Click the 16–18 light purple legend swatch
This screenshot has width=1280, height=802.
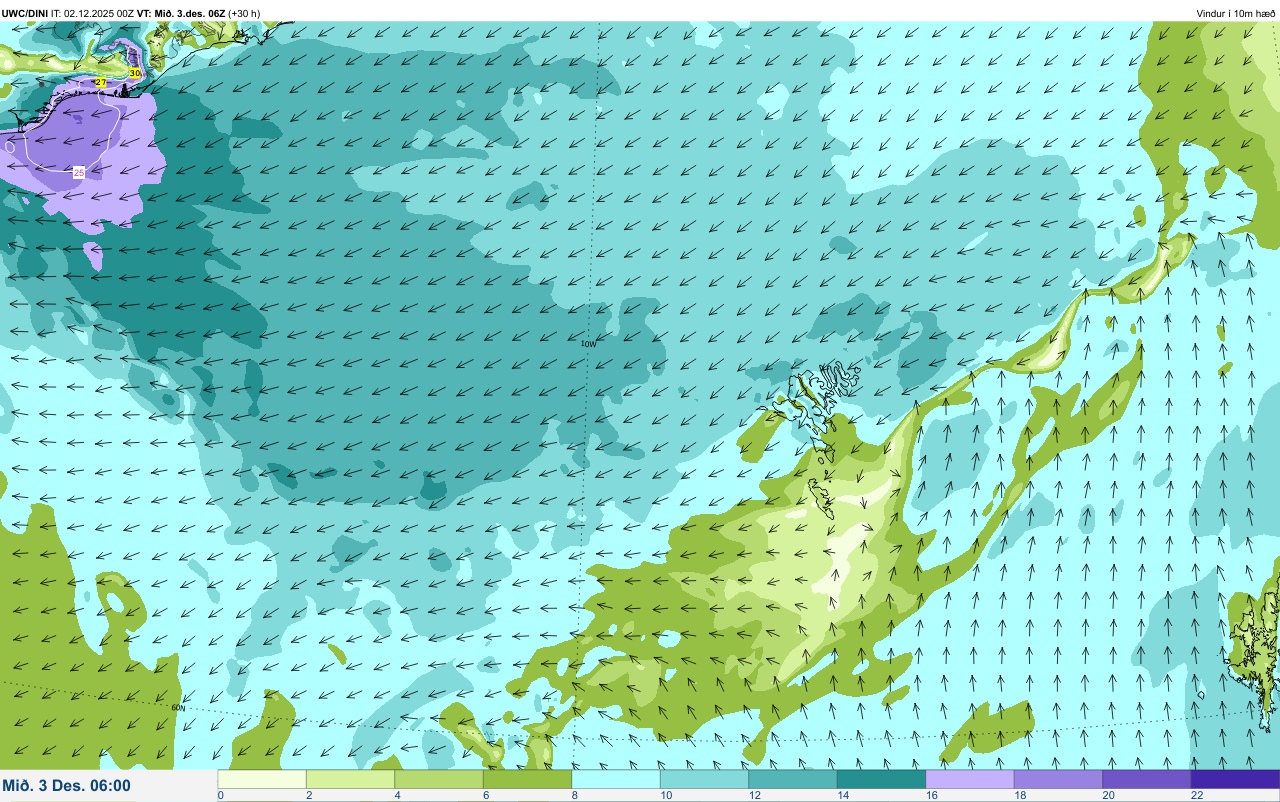click(970, 779)
